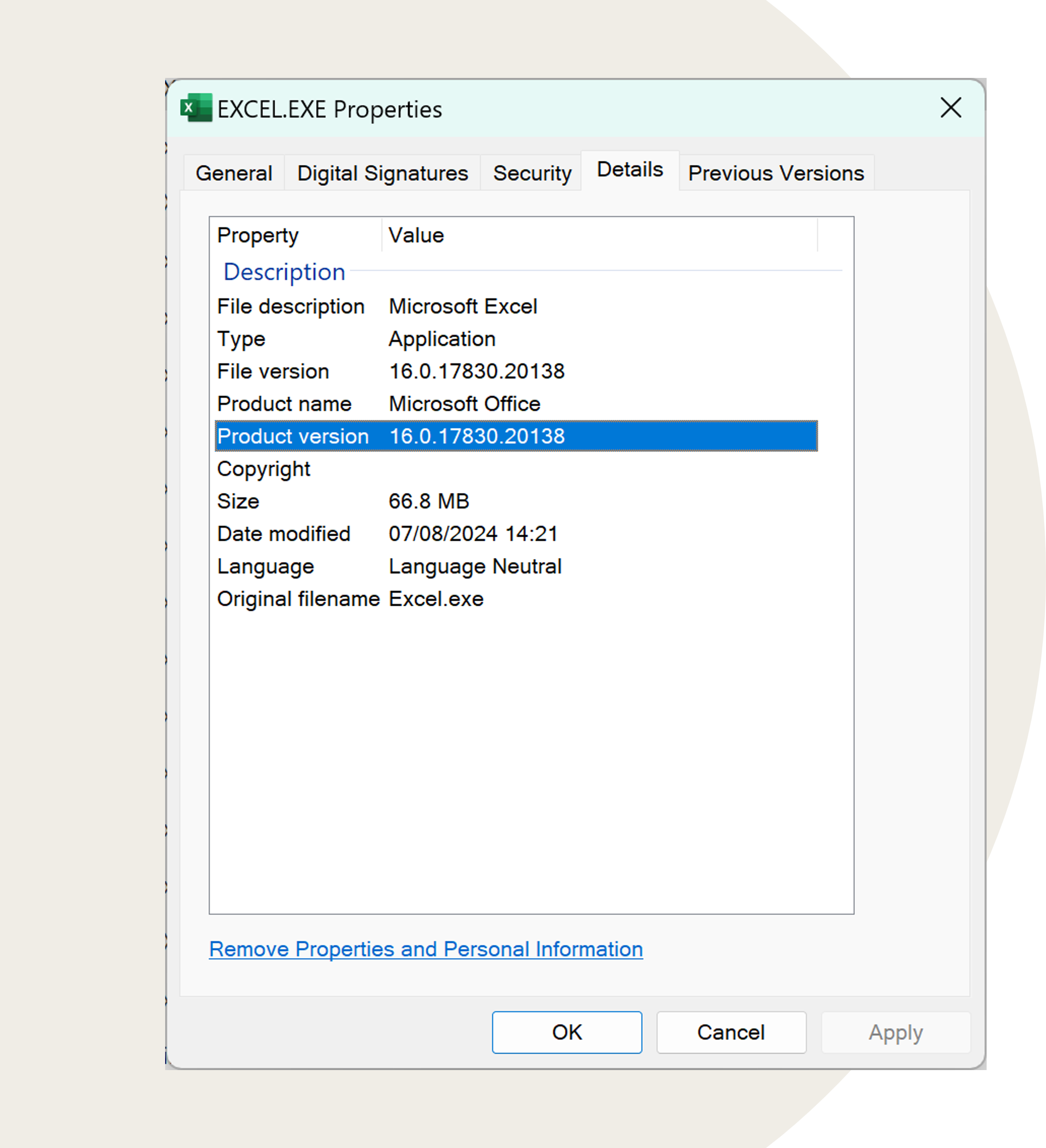Switch to the Security tab

531,173
